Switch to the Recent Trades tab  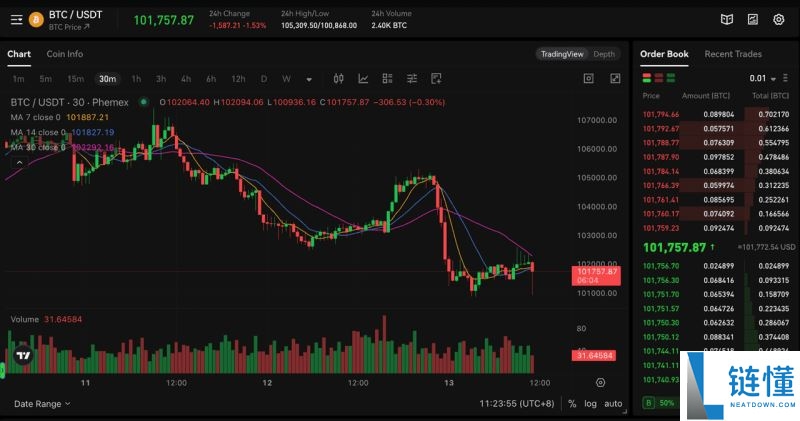(732, 54)
